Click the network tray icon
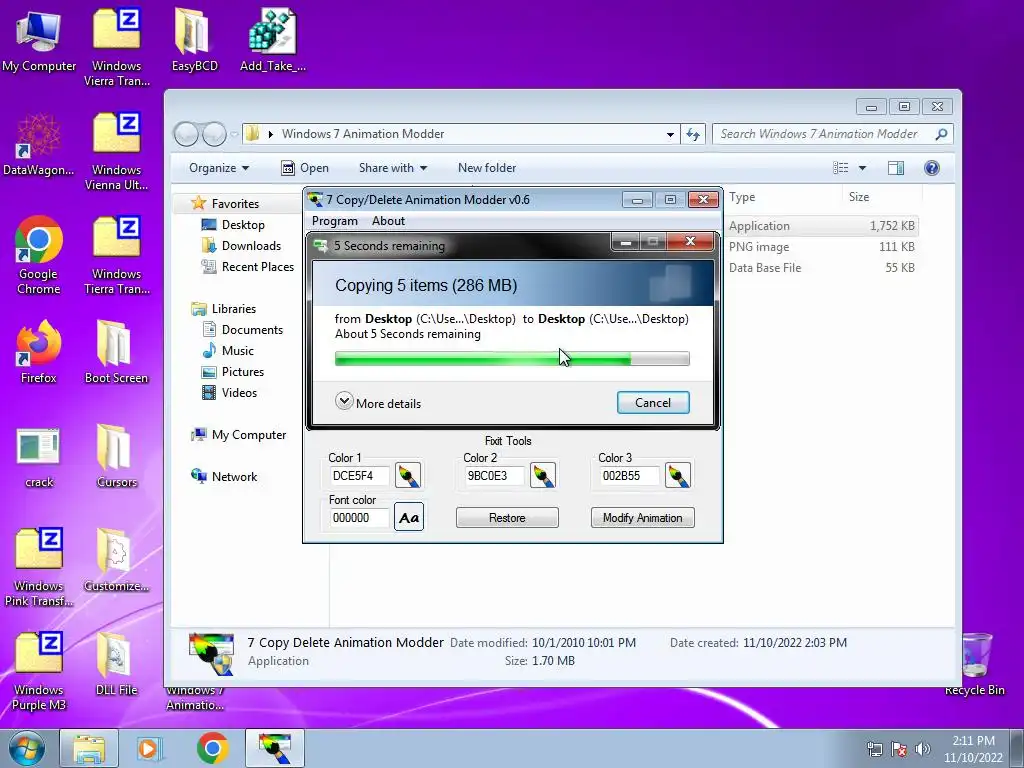Image resolution: width=1024 pixels, height=768 pixels. [x=874, y=749]
